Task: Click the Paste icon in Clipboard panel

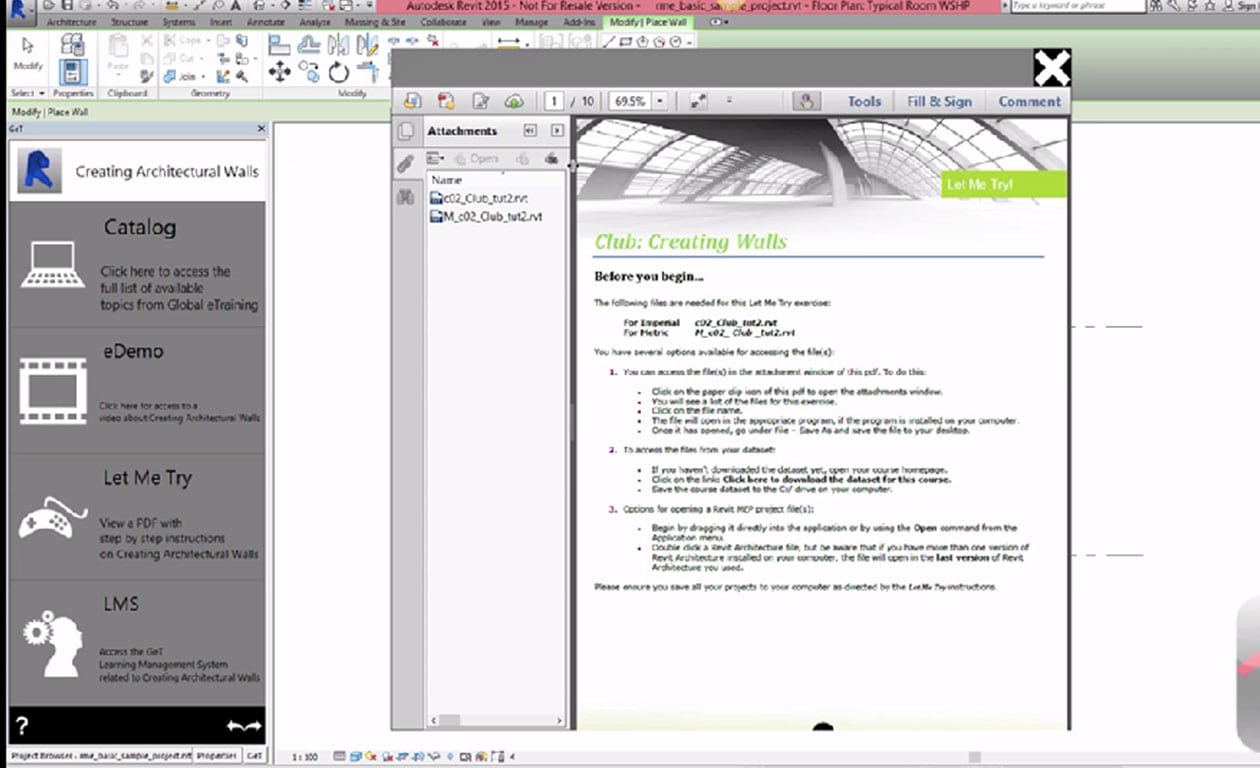Action: pos(118,47)
